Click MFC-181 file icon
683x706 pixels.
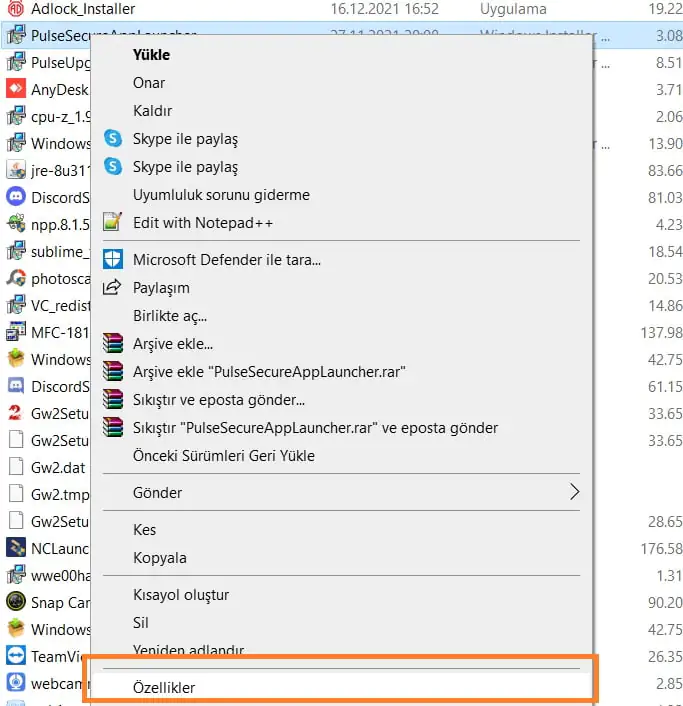16,332
